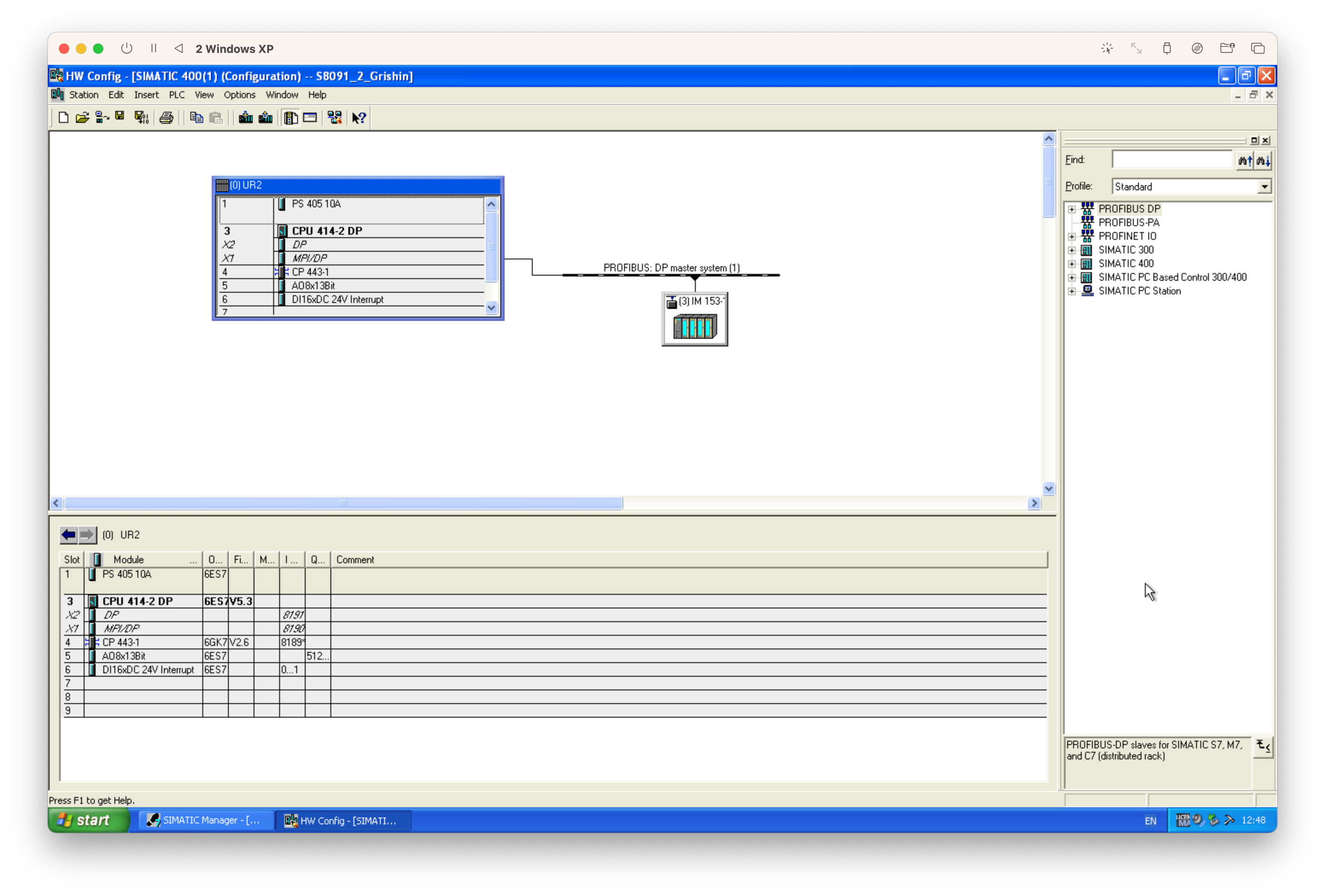Click the Comment column header
Screen dimensions: 1325x896
click(689, 560)
